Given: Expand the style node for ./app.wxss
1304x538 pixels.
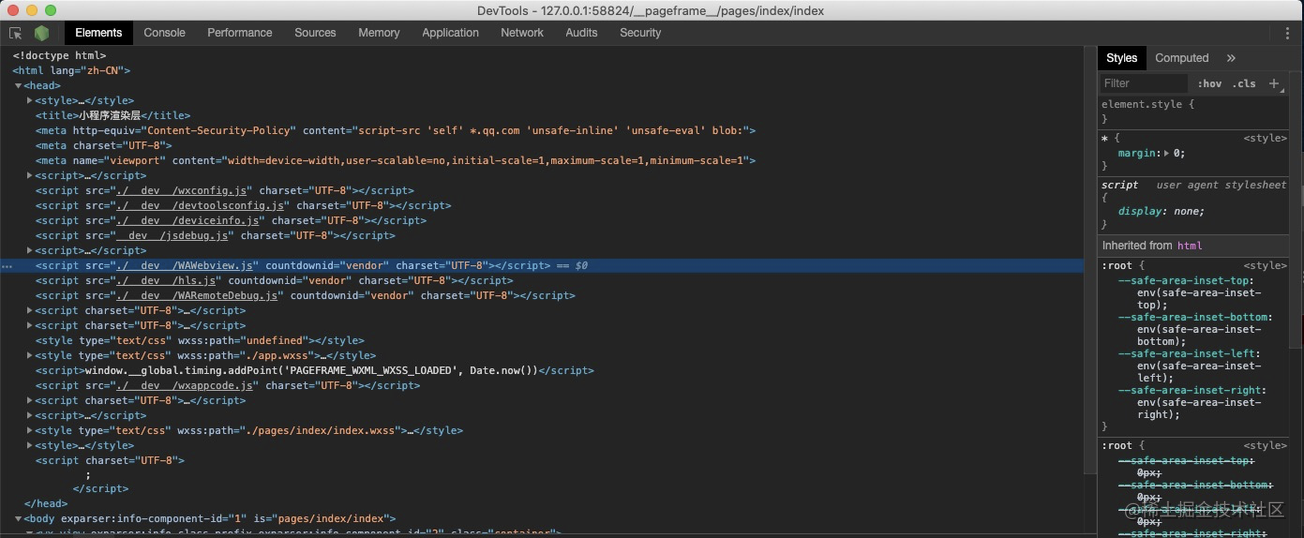Looking at the screenshot, I should tap(30, 356).
